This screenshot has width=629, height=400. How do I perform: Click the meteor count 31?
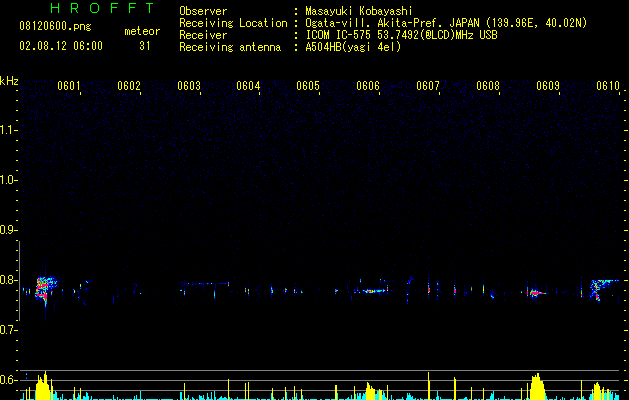pos(144,46)
